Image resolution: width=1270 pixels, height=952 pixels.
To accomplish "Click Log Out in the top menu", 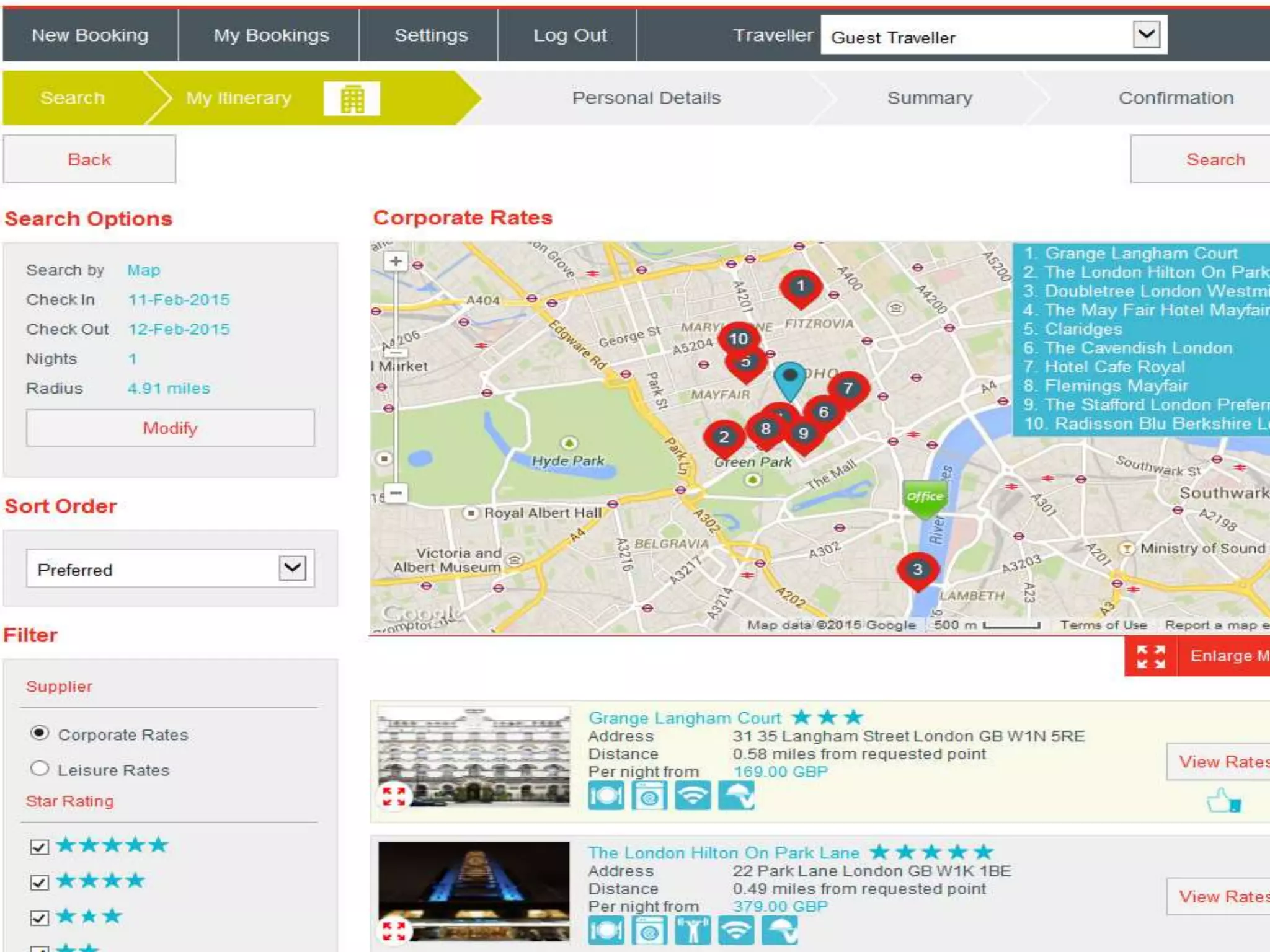I will (570, 35).
